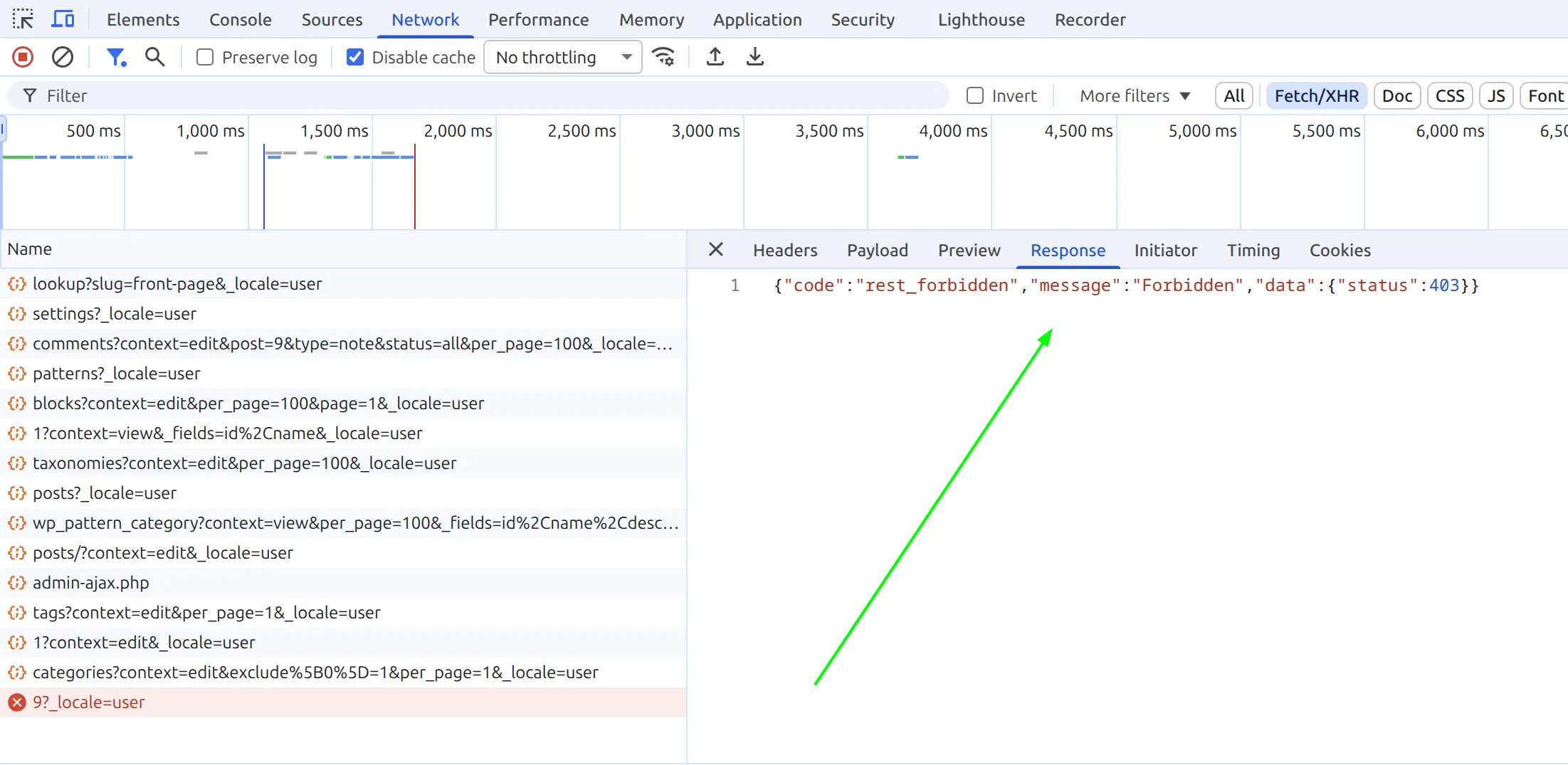Toggle the network filter funnel icon
The height and width of the screenshot is (765, 1568).
[115, 57]
